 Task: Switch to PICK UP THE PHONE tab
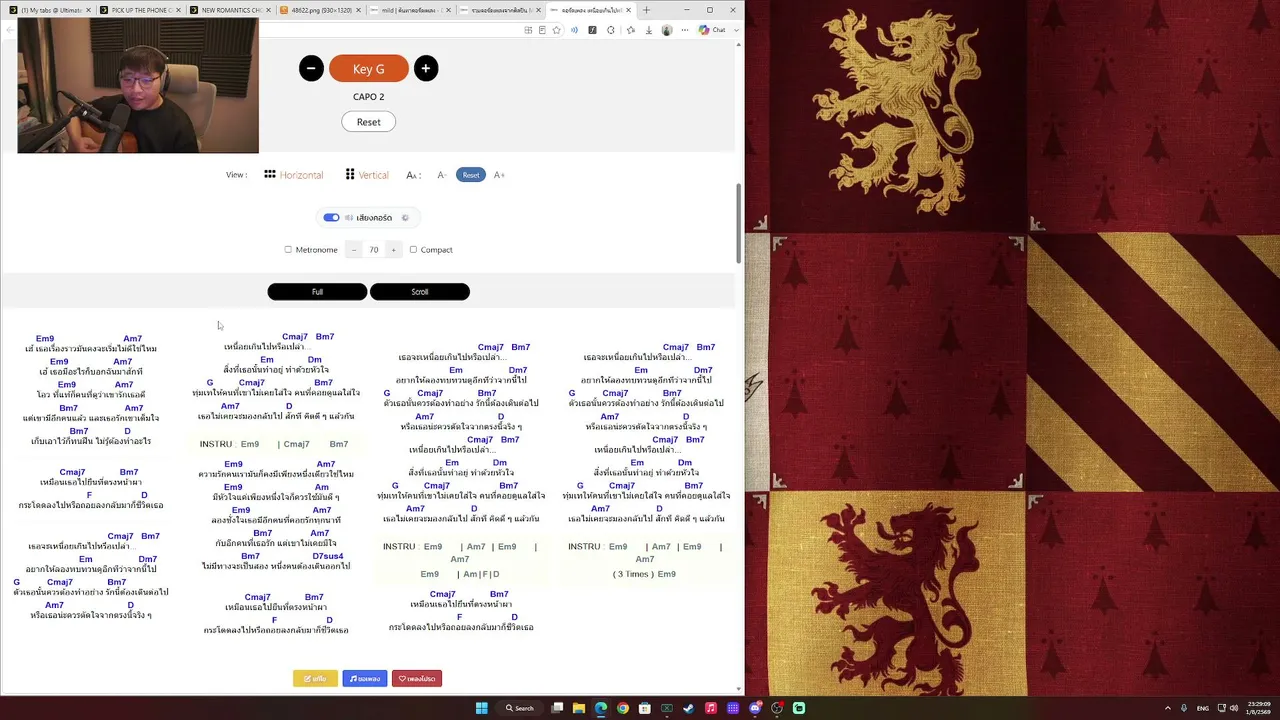(x=140, y=10)
